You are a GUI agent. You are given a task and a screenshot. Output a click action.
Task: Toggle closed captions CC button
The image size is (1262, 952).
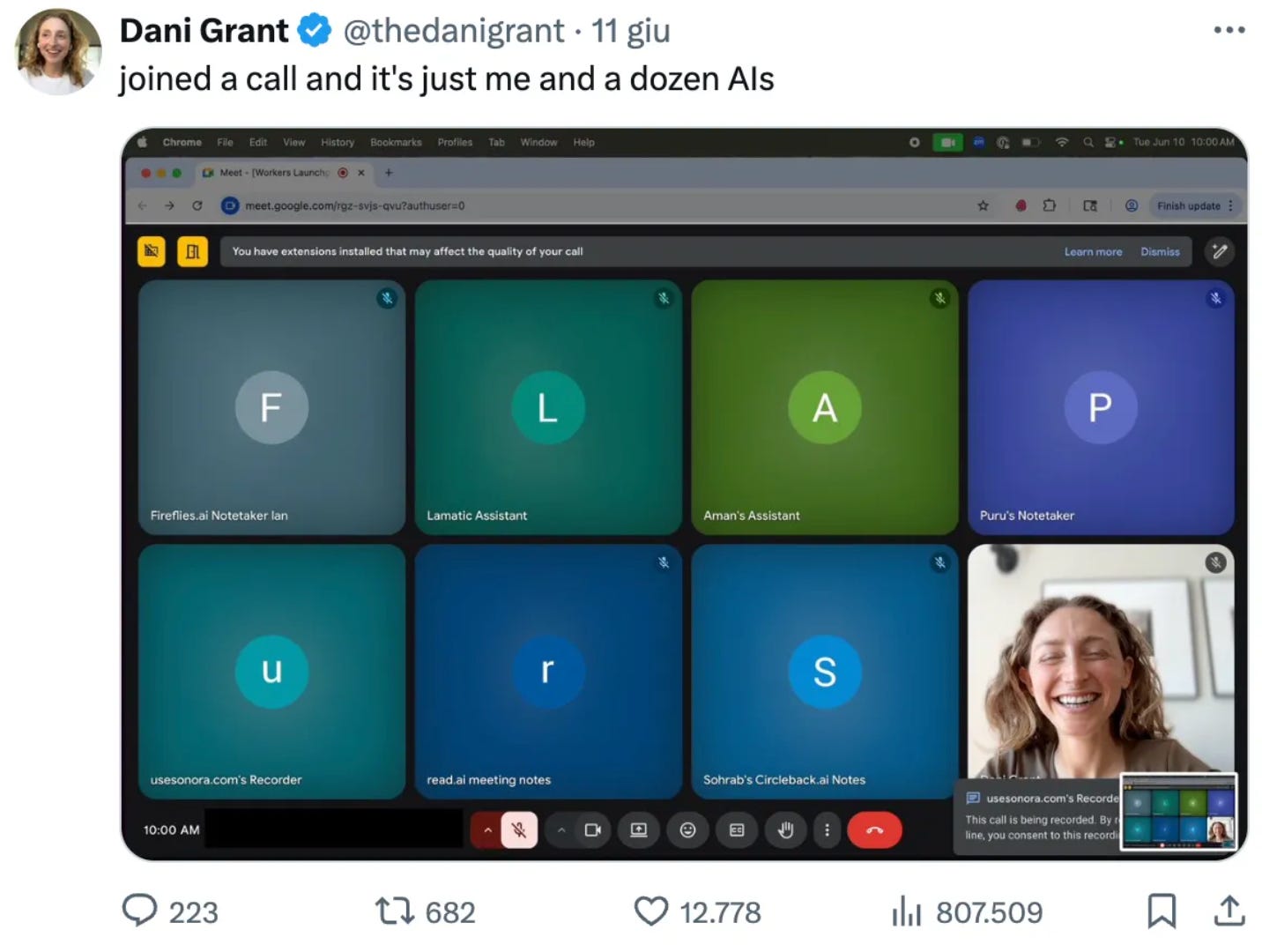pyautogui.click(x=737, y=829)
